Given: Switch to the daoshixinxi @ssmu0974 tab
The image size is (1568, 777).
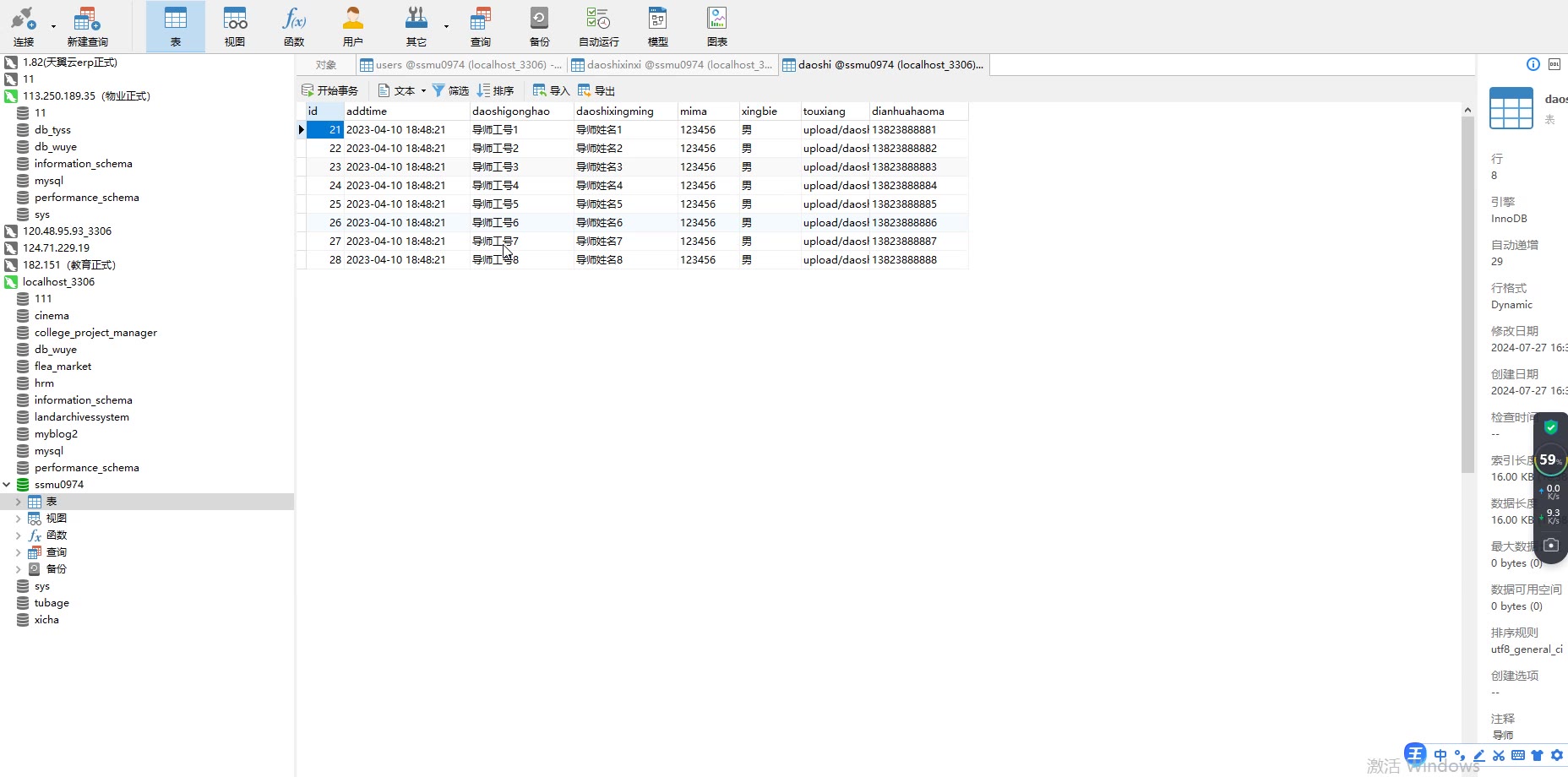Looking at the screenshot, I should point(672,65).
